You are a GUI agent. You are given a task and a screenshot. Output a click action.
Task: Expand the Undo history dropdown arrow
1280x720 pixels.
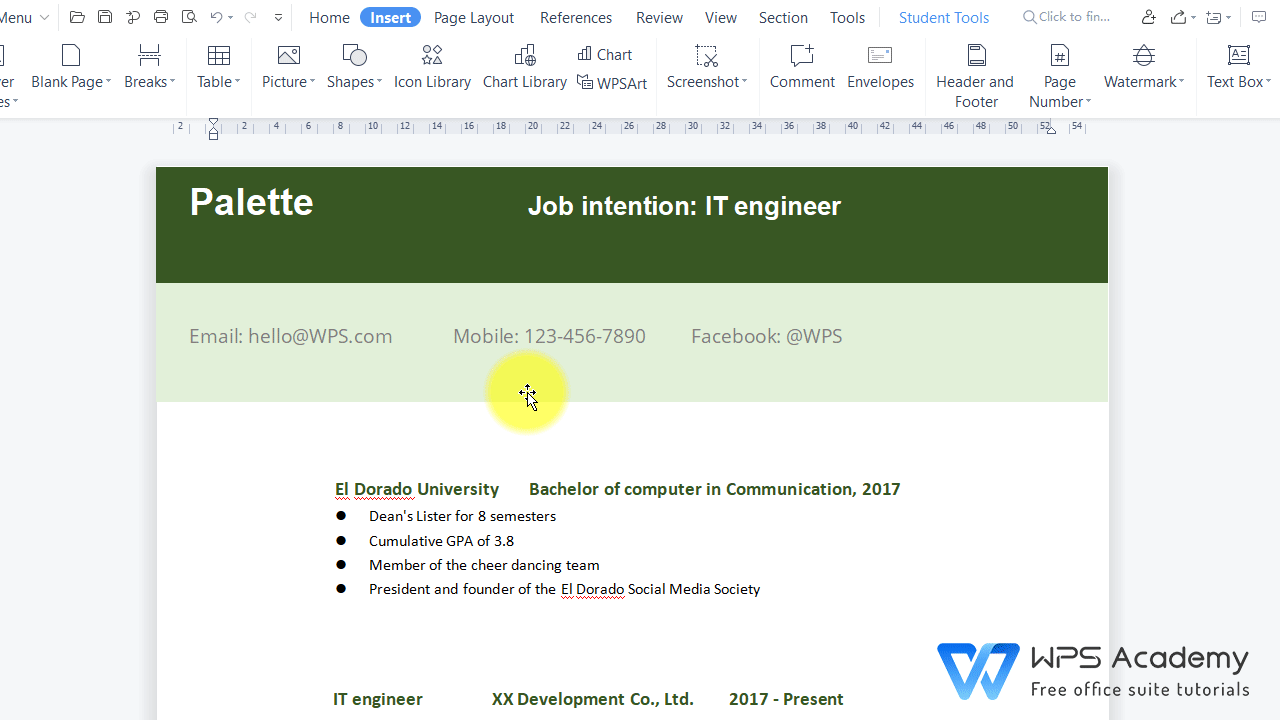pos(231,18)
